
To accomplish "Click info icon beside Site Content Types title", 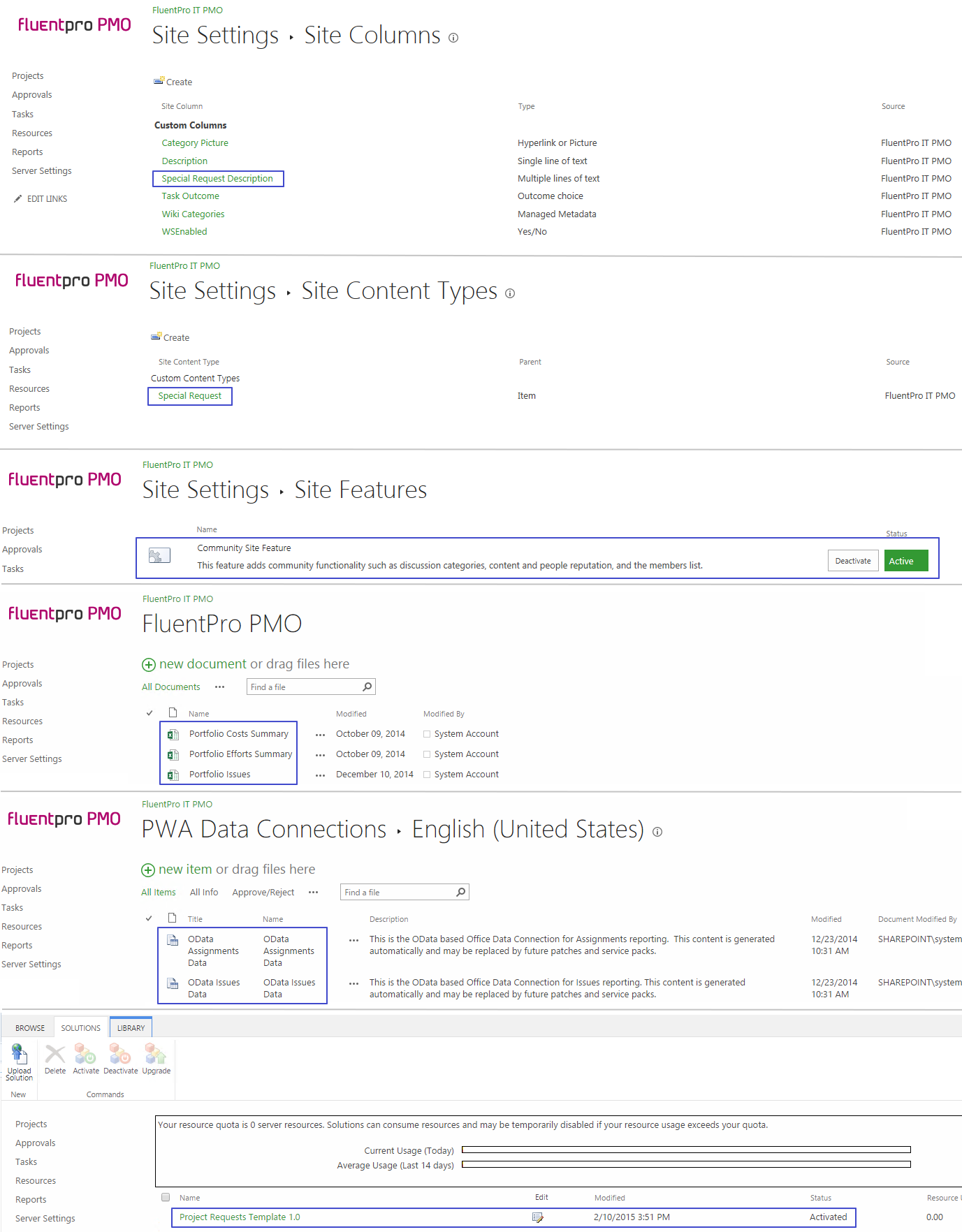I will (x=510, y=293).
